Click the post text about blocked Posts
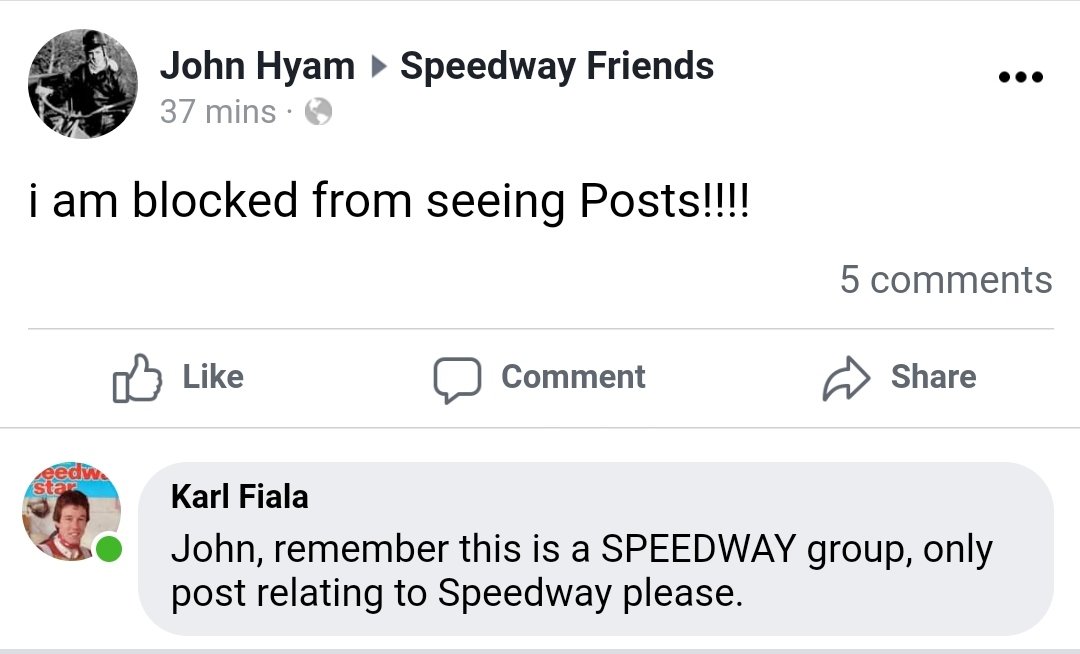The height and width of the screenshot is (654, 1080). coord(388,201)
